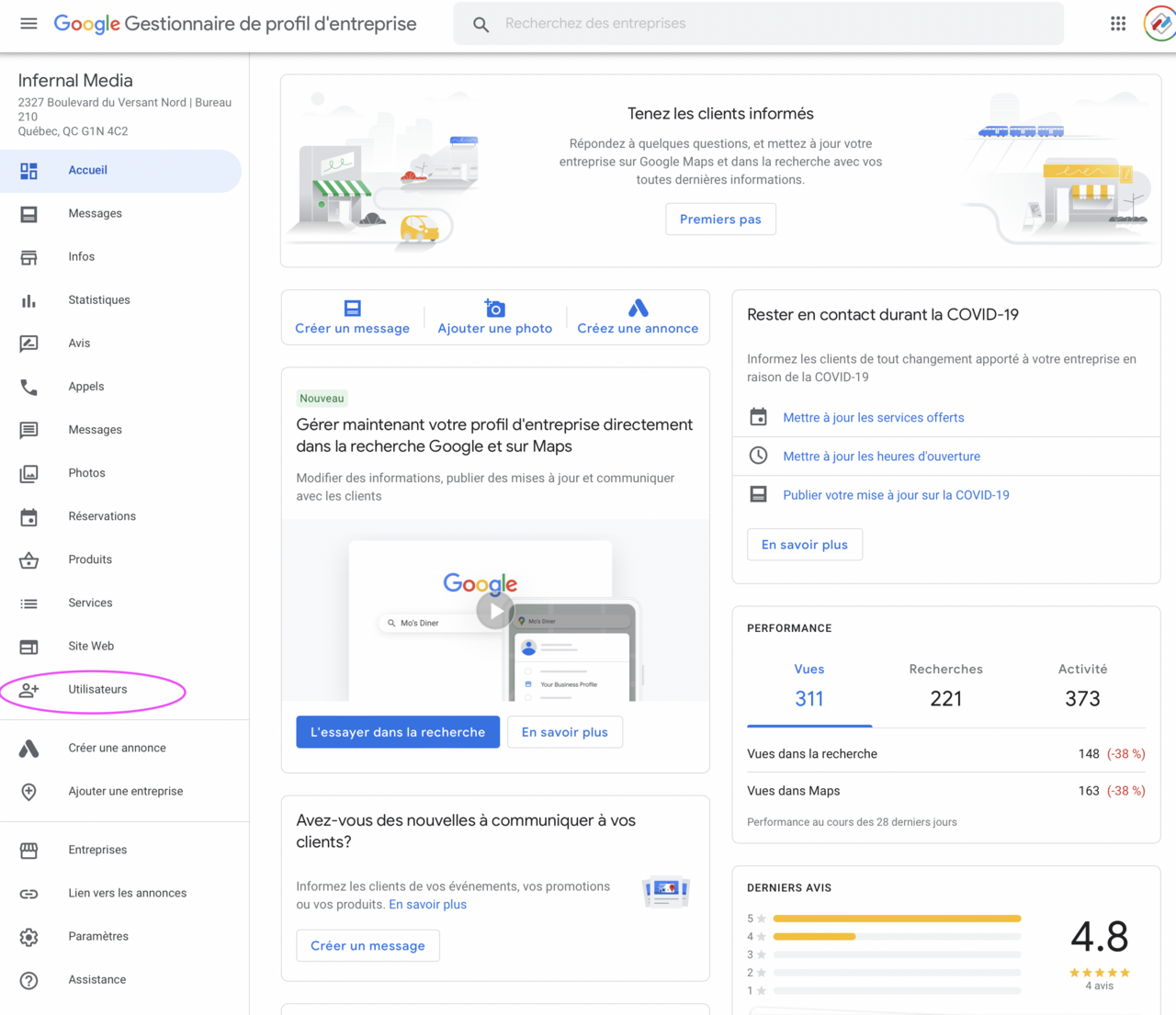Switch to the Vues performance tab

click(x=809, y=685)
